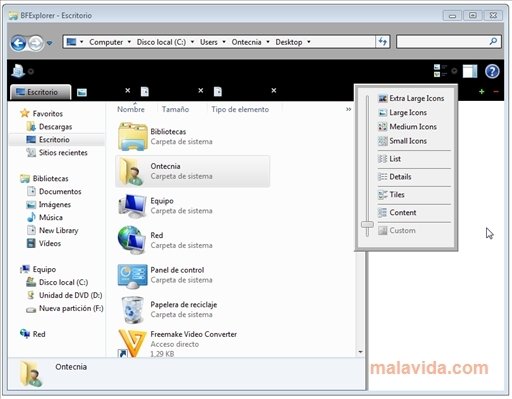
Task: Close the fourth tab
Action: point(274,90)
